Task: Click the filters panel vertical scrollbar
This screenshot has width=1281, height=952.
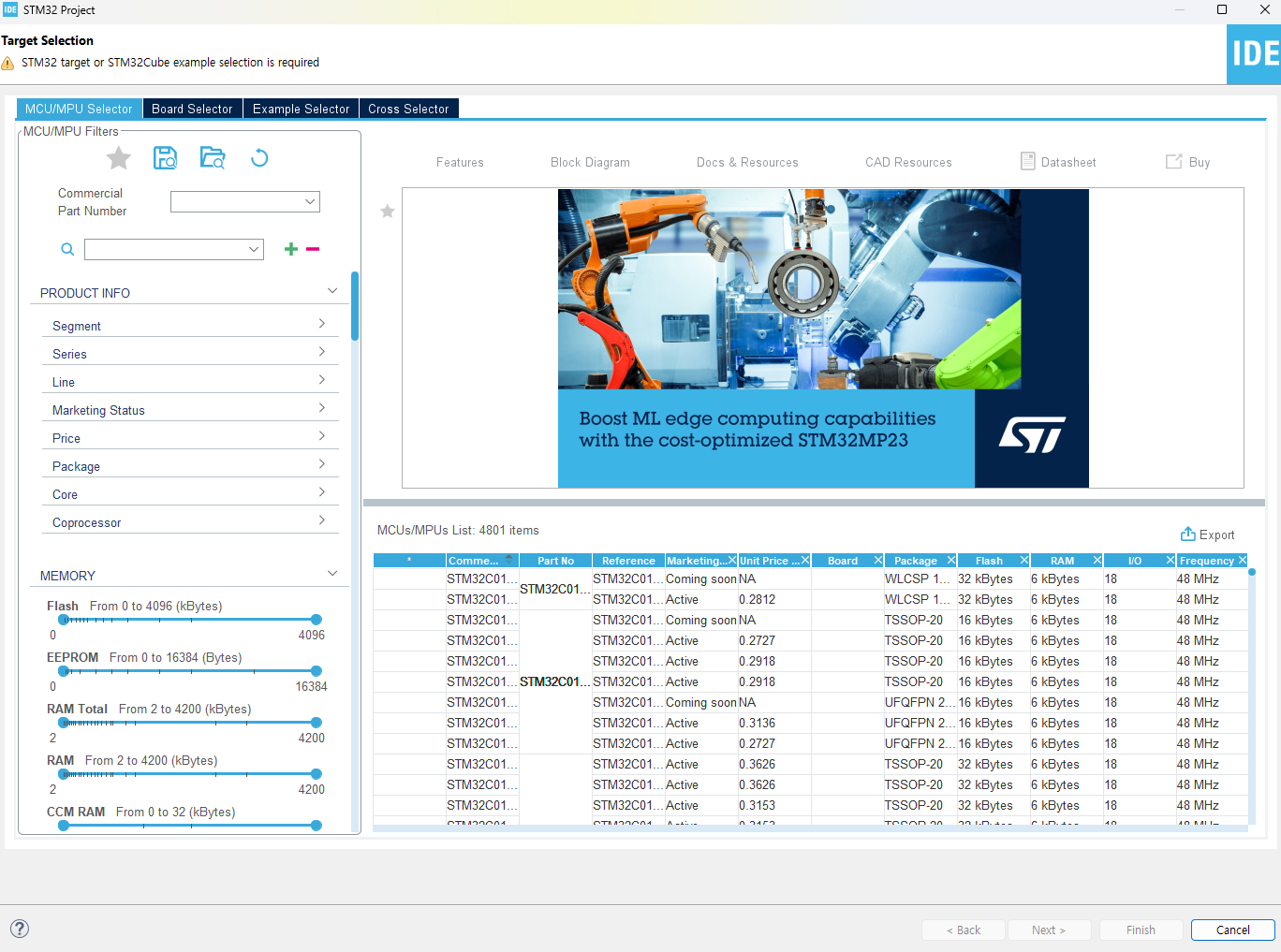Action: [355, 306]
